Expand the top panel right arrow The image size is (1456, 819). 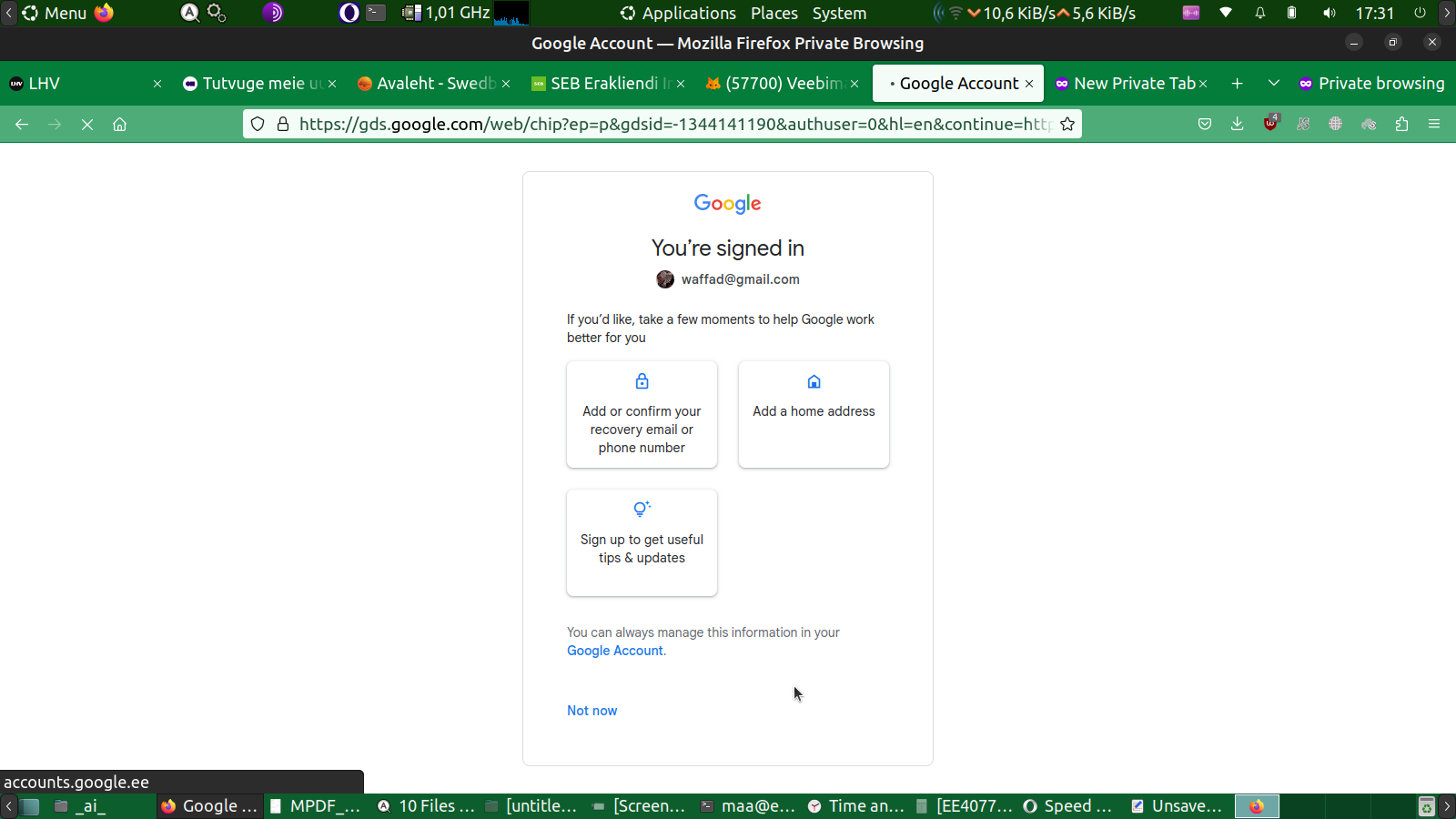point(1447,13)
